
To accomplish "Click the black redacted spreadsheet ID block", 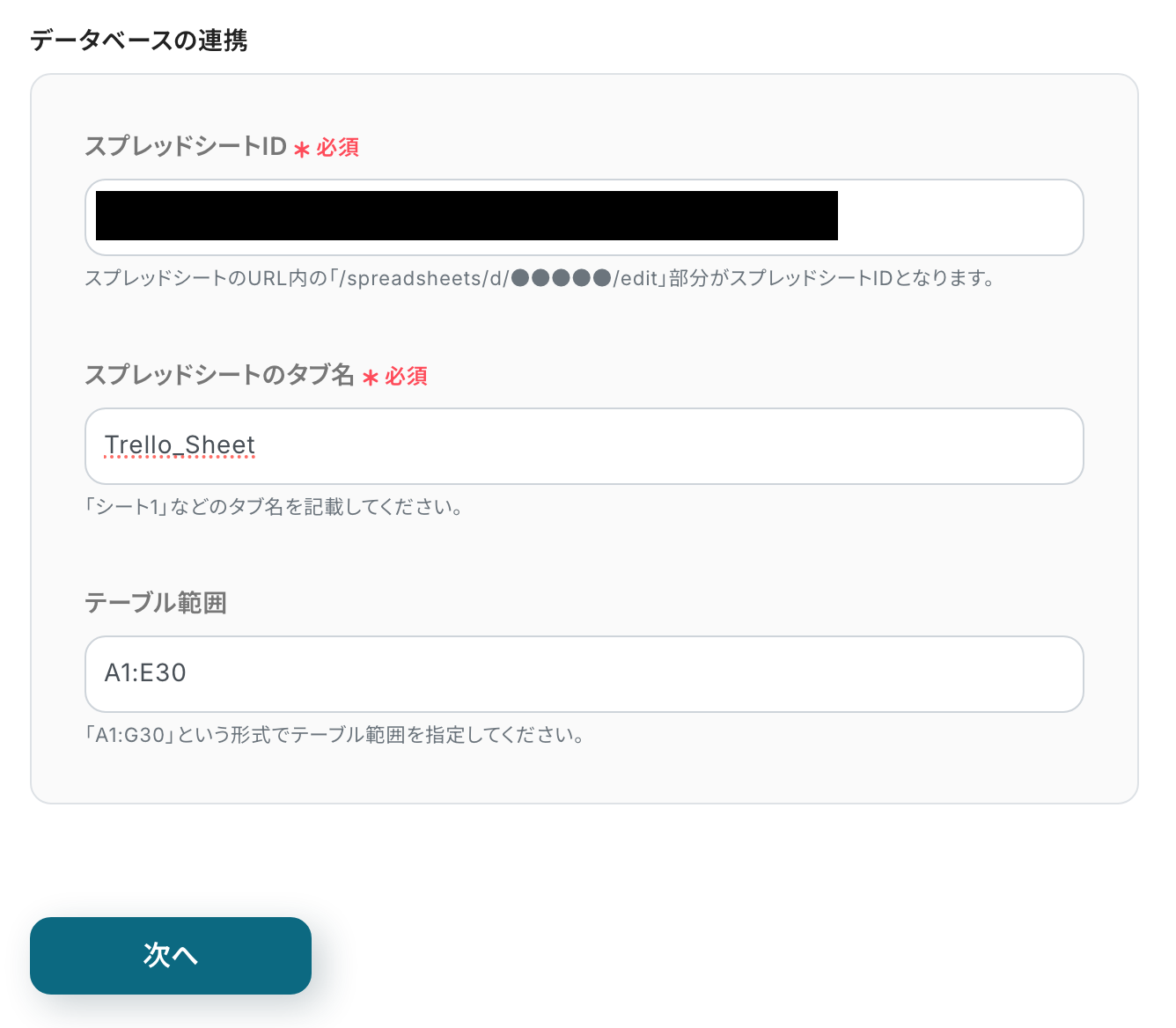I will point(467,216).
